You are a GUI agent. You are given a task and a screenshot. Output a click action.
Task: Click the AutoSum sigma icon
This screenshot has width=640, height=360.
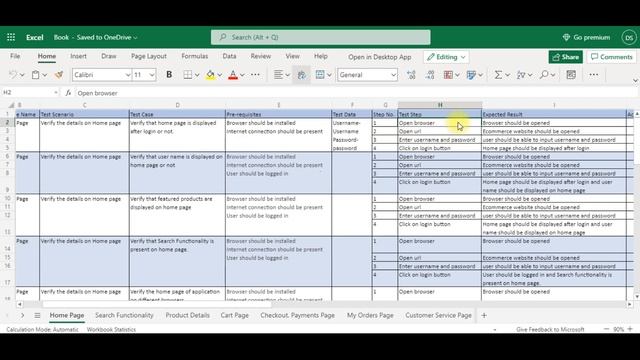498,75
